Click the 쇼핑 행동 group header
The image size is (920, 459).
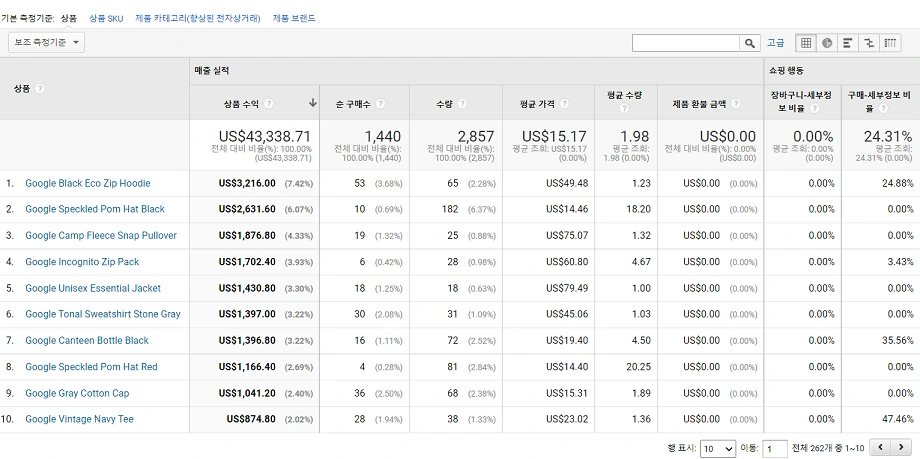click(x=786, y=70)
